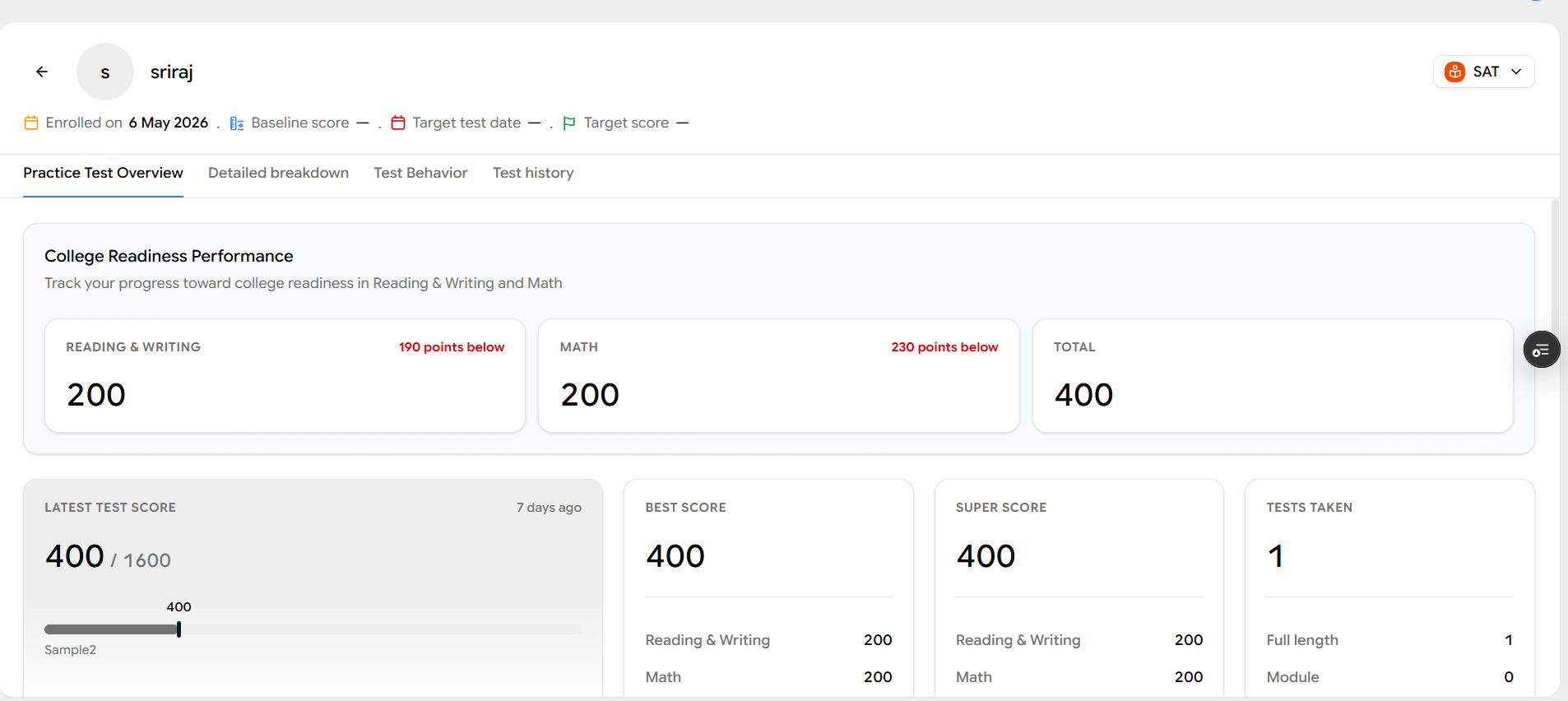Click the 'LATEST TEST SCORE' label

110,508
